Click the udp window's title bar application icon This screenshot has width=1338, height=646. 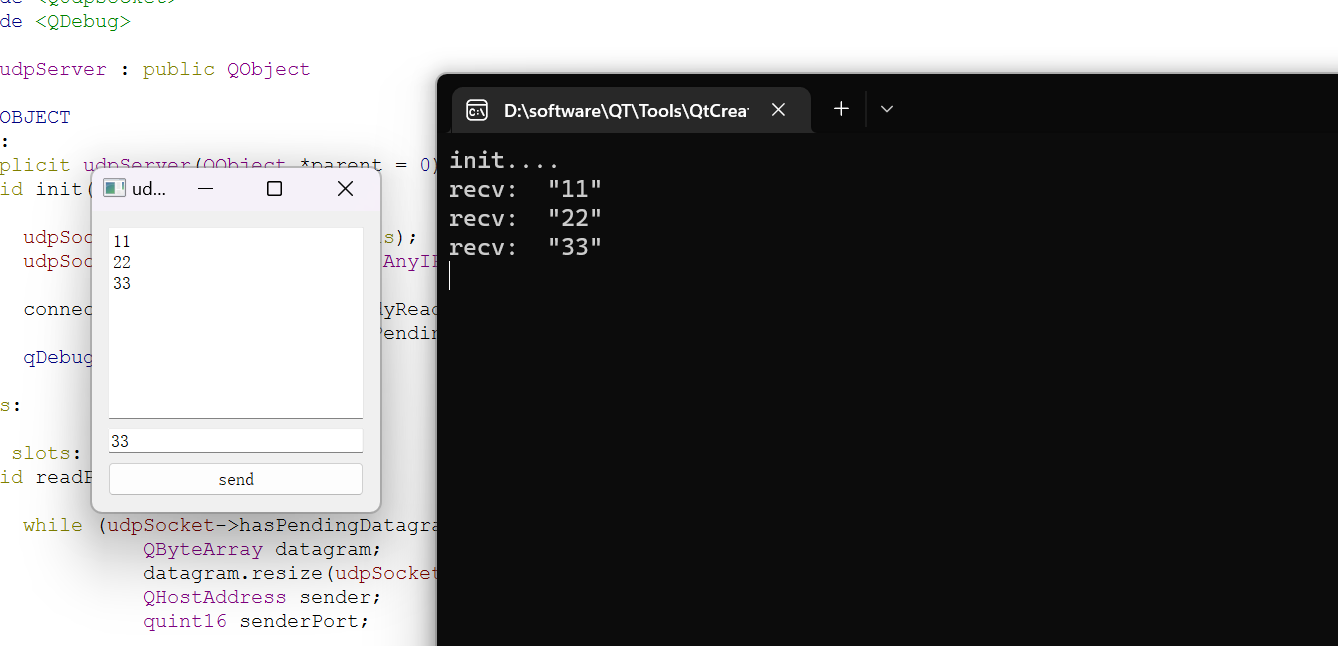112,187
